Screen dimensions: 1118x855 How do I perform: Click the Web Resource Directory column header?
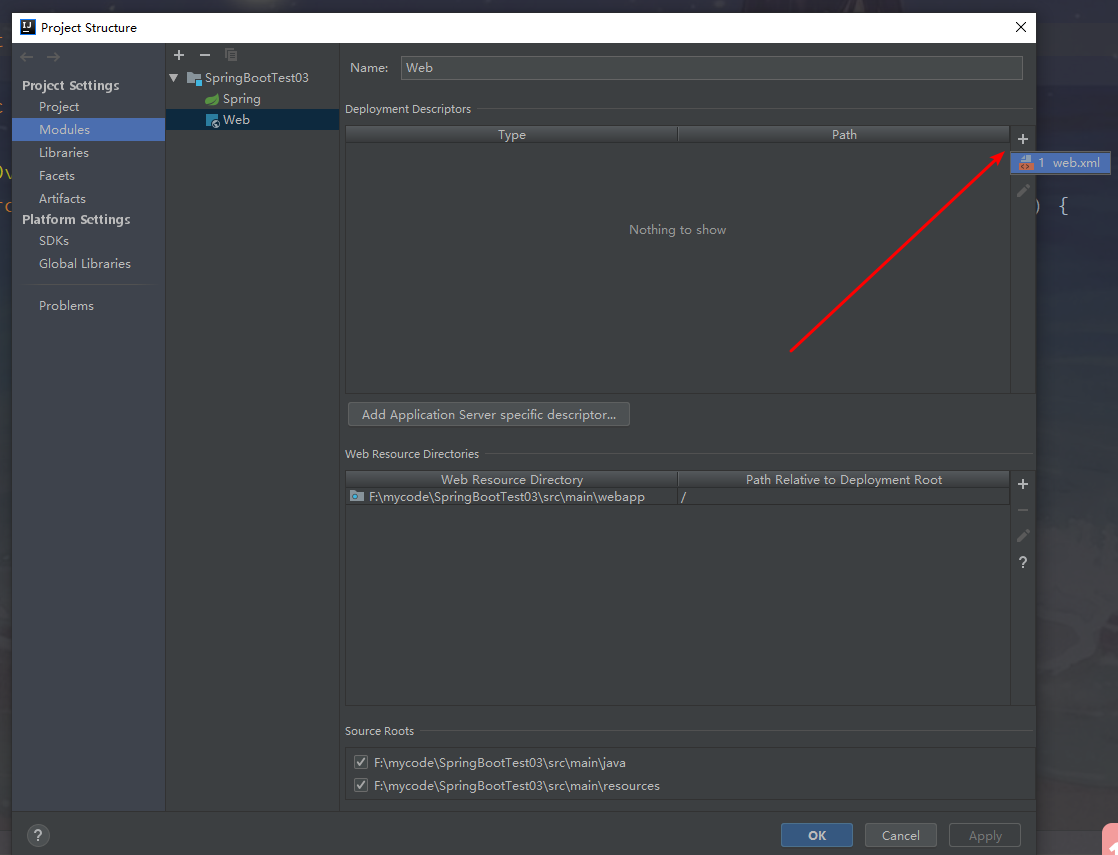[511, 479]
